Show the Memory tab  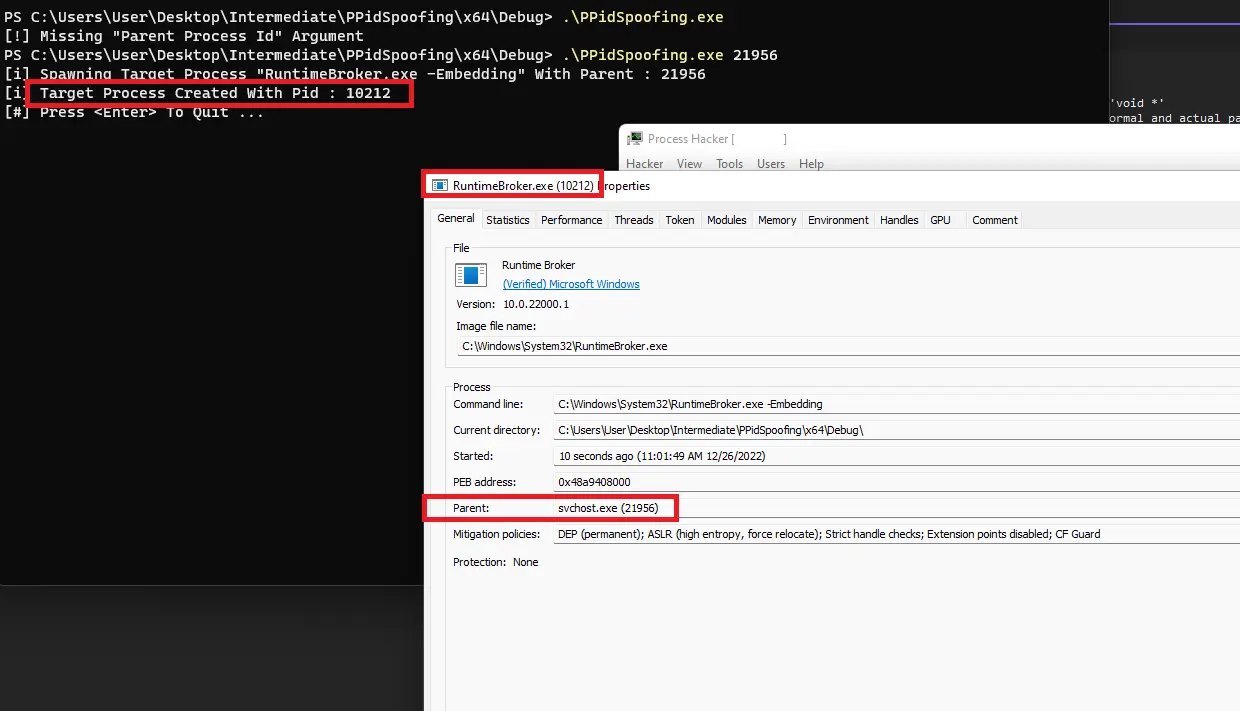point(777,220)
